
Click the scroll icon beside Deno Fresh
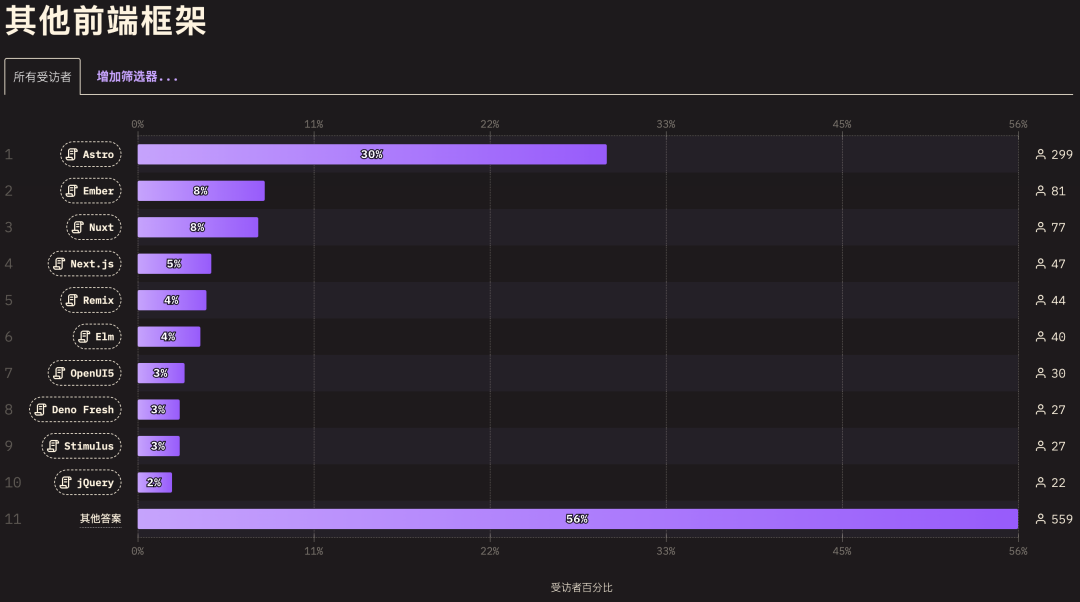click(41, 410)
